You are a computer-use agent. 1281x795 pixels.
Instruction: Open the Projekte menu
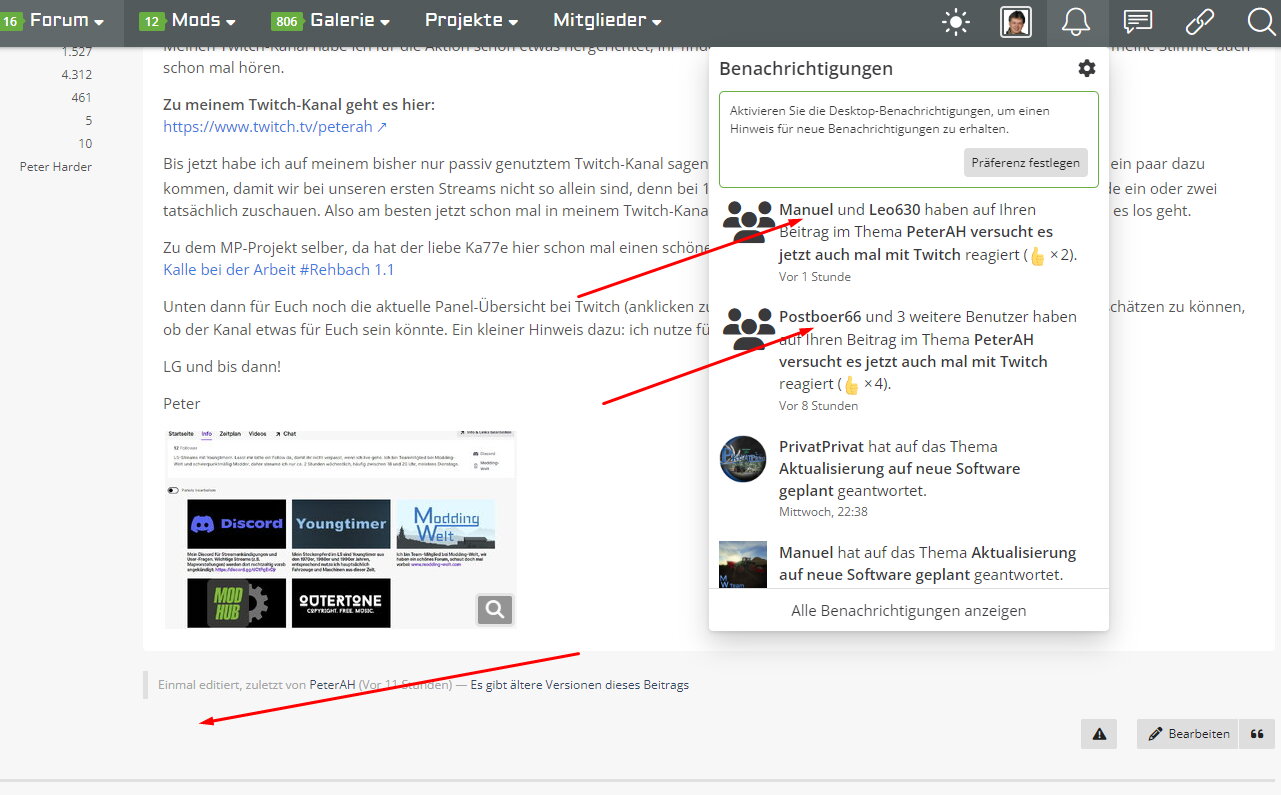pyautogui.click(x=471, y=20)
